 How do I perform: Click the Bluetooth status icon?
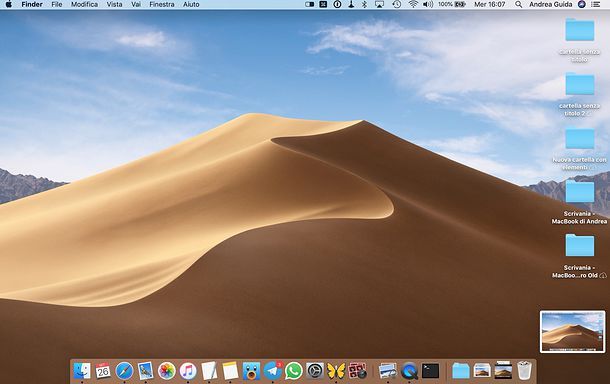point(365,4)
